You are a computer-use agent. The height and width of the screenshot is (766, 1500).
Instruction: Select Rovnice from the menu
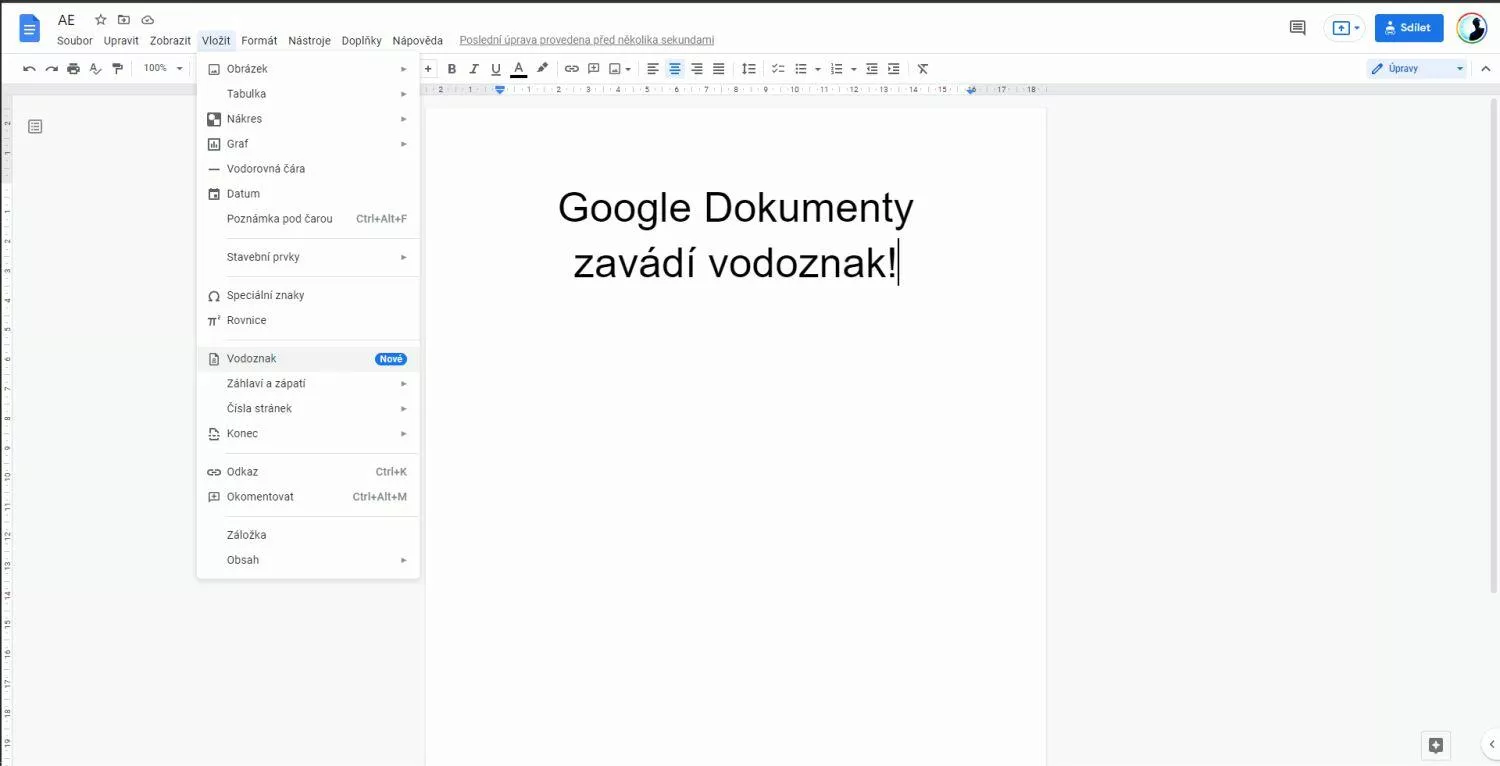point(308,321)
